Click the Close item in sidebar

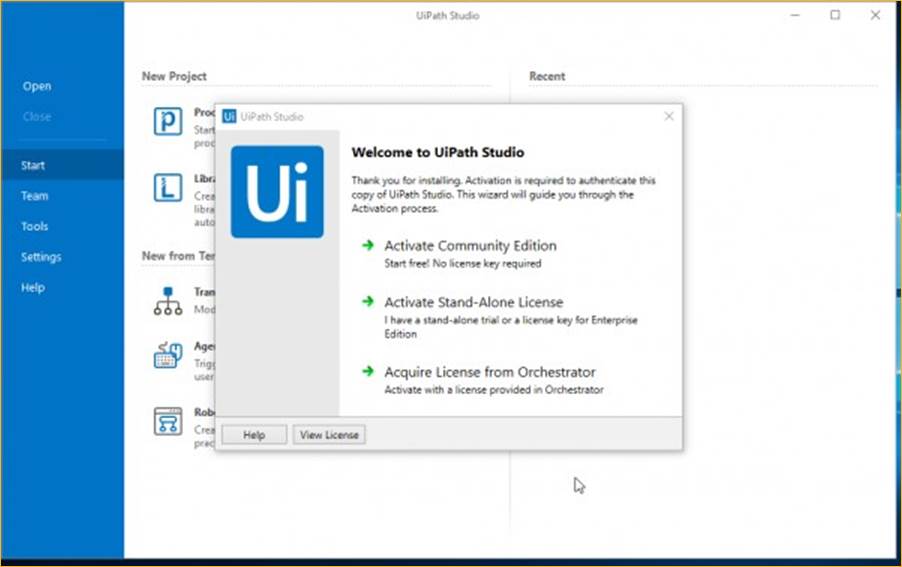tap(37, 117)
